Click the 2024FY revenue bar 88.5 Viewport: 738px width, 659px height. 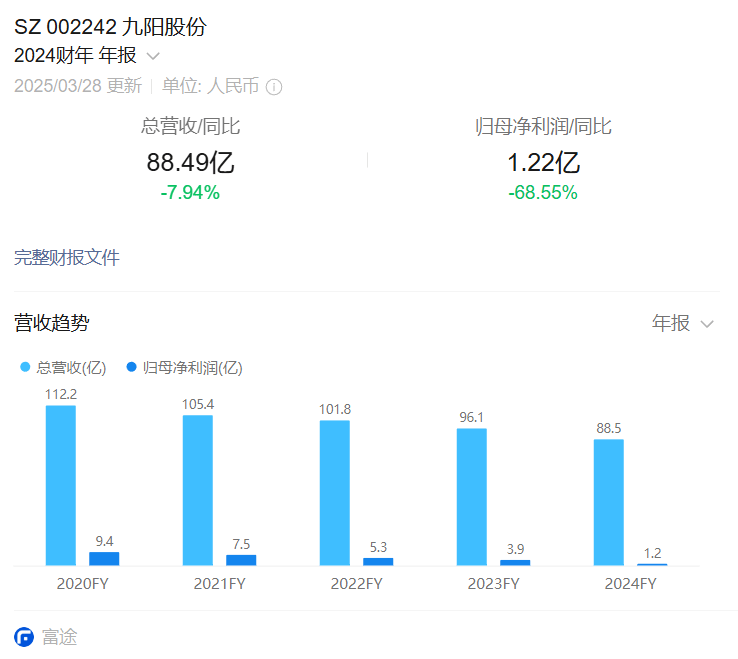[x=609, y=502]
